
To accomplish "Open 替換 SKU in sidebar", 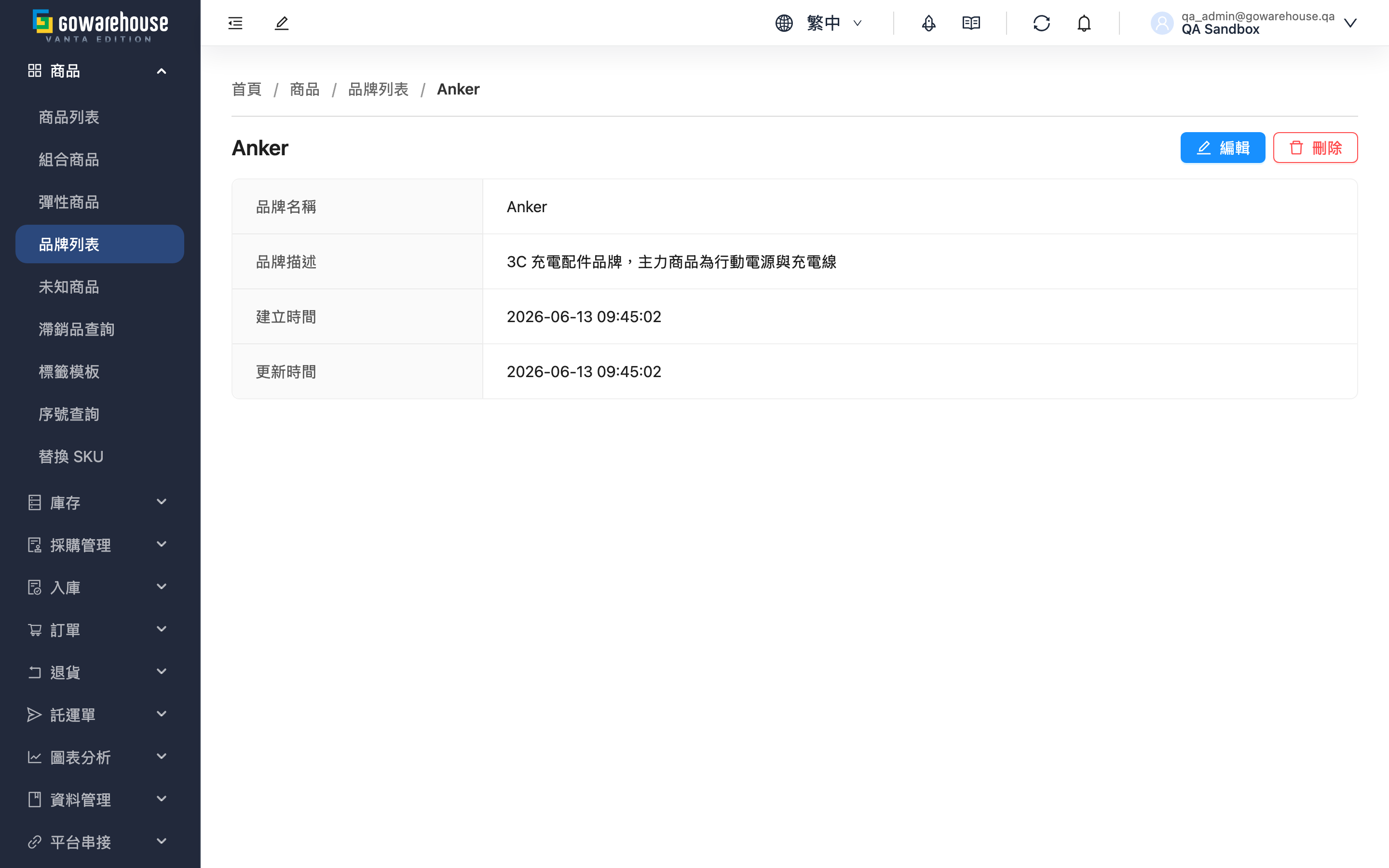I will pos(100,456).
